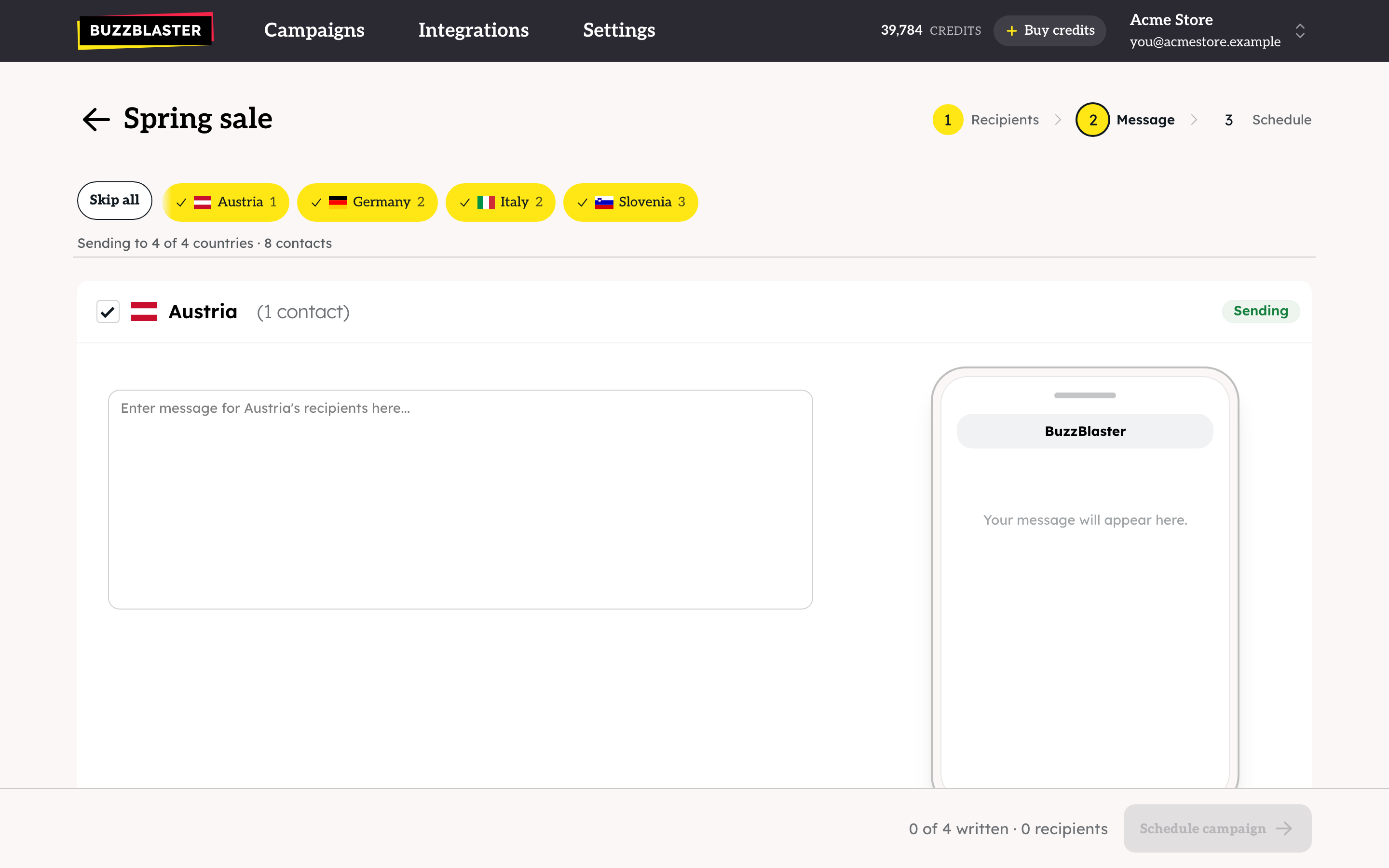Toggle the Slovenia 3 country chip
This screenshot has height=868, width=1389.
tap(630, 202)
